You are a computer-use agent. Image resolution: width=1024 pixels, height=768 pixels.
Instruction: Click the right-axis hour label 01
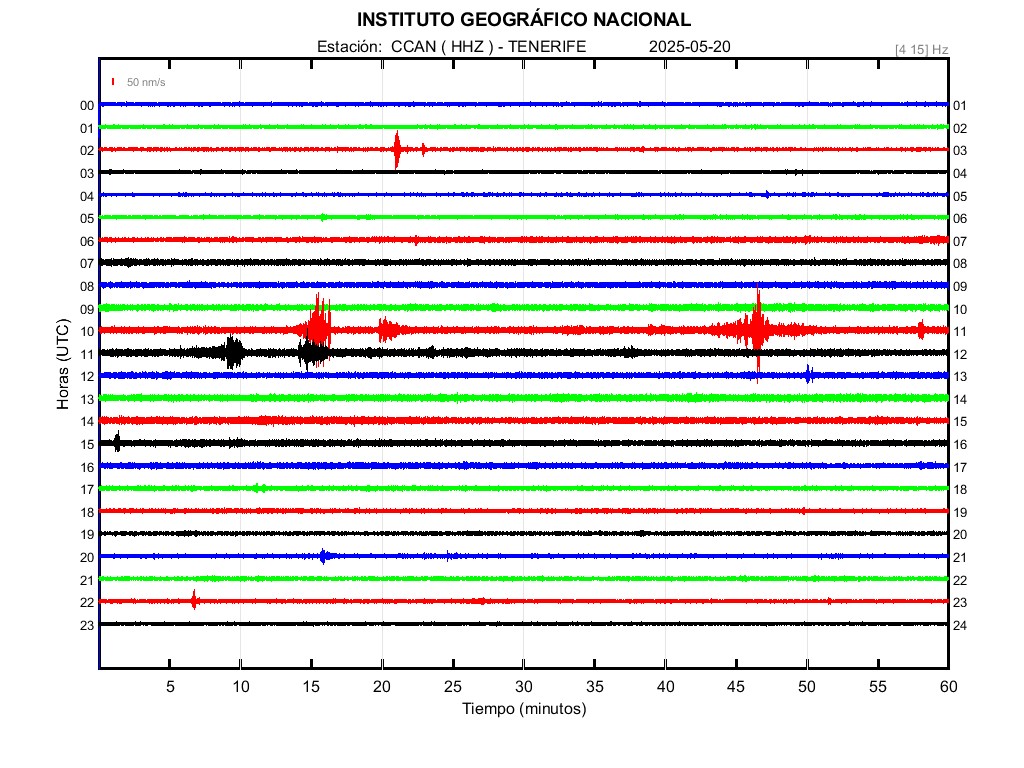(960, 106)
